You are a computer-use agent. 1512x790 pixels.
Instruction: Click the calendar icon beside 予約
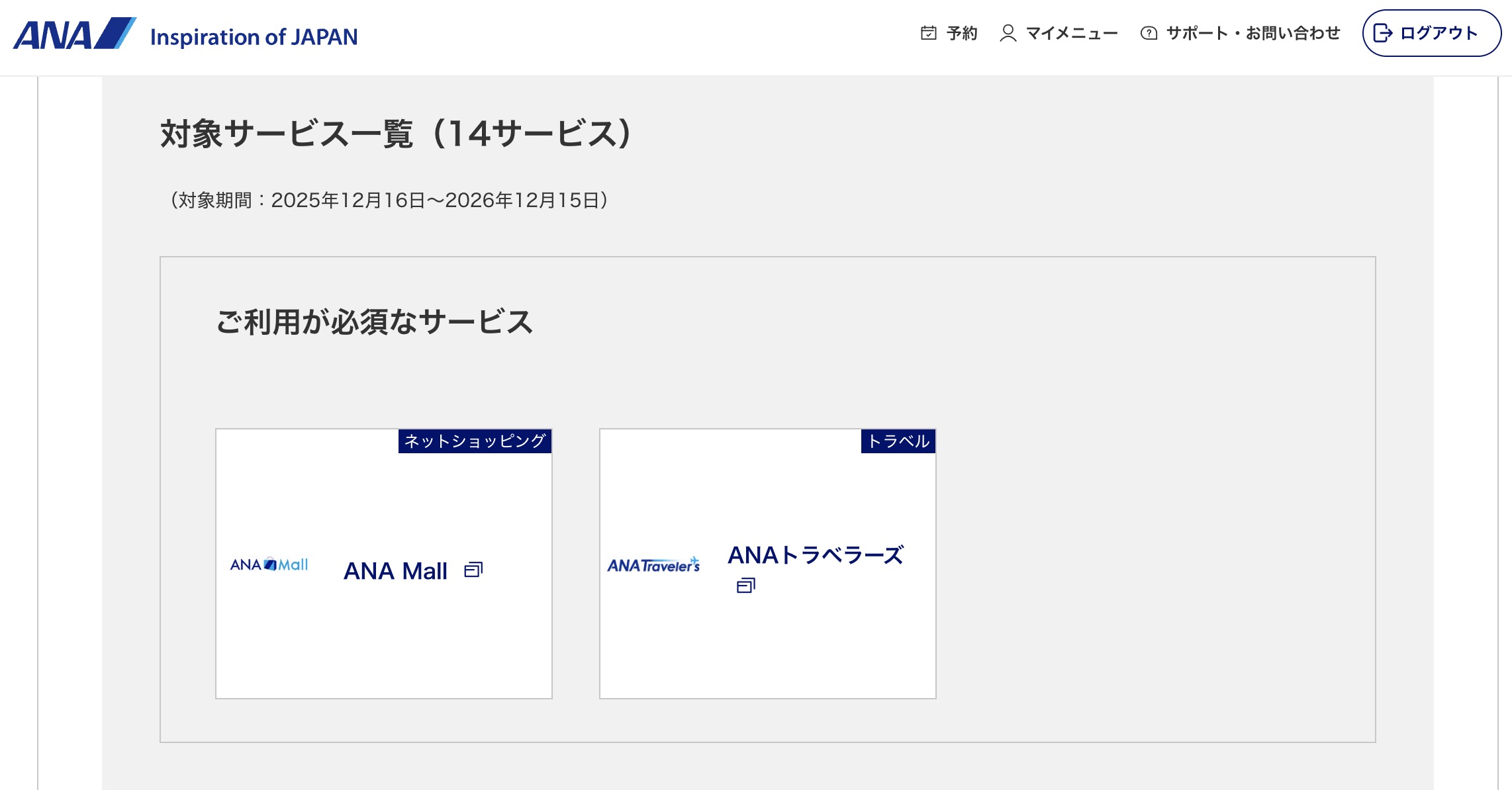pos(928,33)
